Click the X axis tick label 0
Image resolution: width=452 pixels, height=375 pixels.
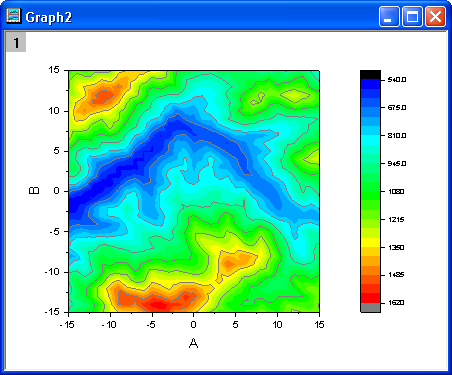(193, 324)
